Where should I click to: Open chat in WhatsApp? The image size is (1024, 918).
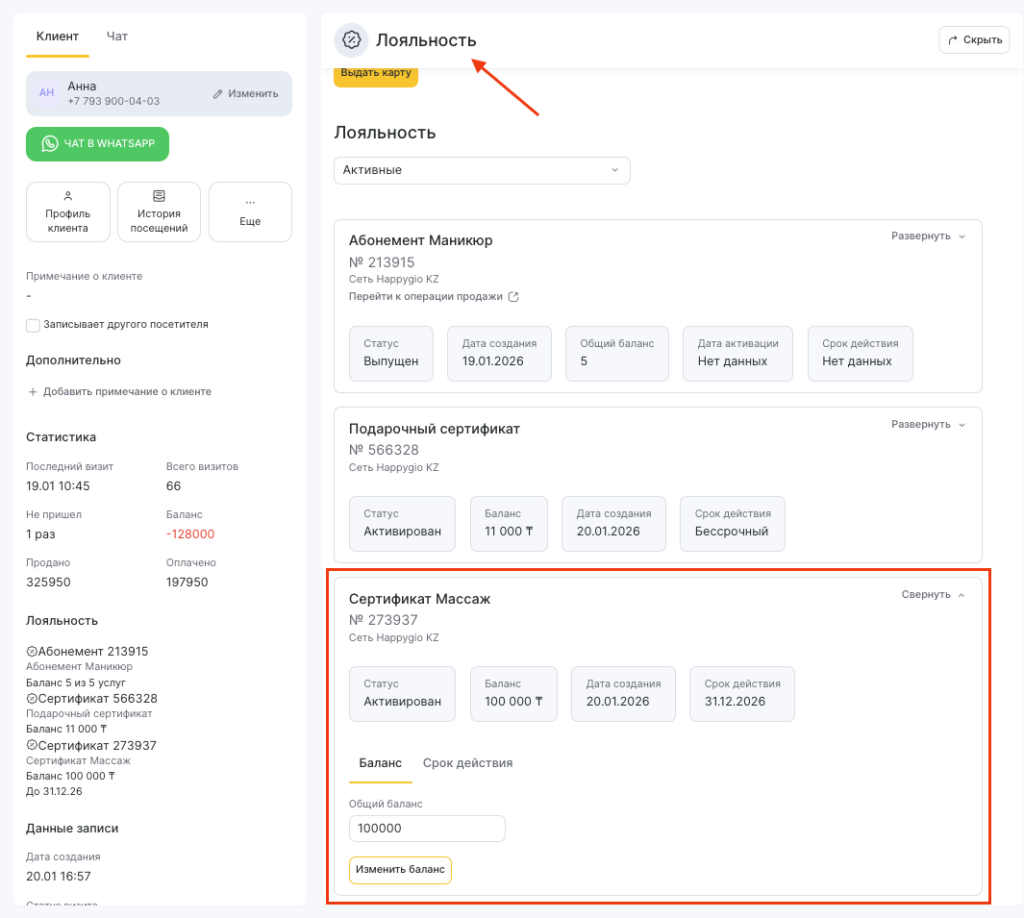pyautogui.click(x=98, y=144)
